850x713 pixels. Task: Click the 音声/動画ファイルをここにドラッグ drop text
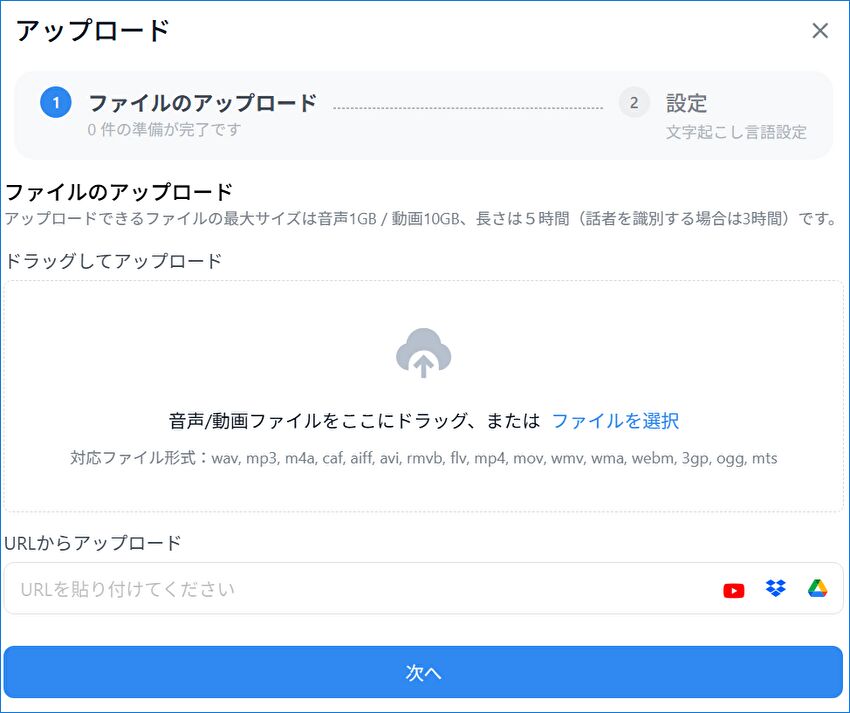[x=354, y=421]
